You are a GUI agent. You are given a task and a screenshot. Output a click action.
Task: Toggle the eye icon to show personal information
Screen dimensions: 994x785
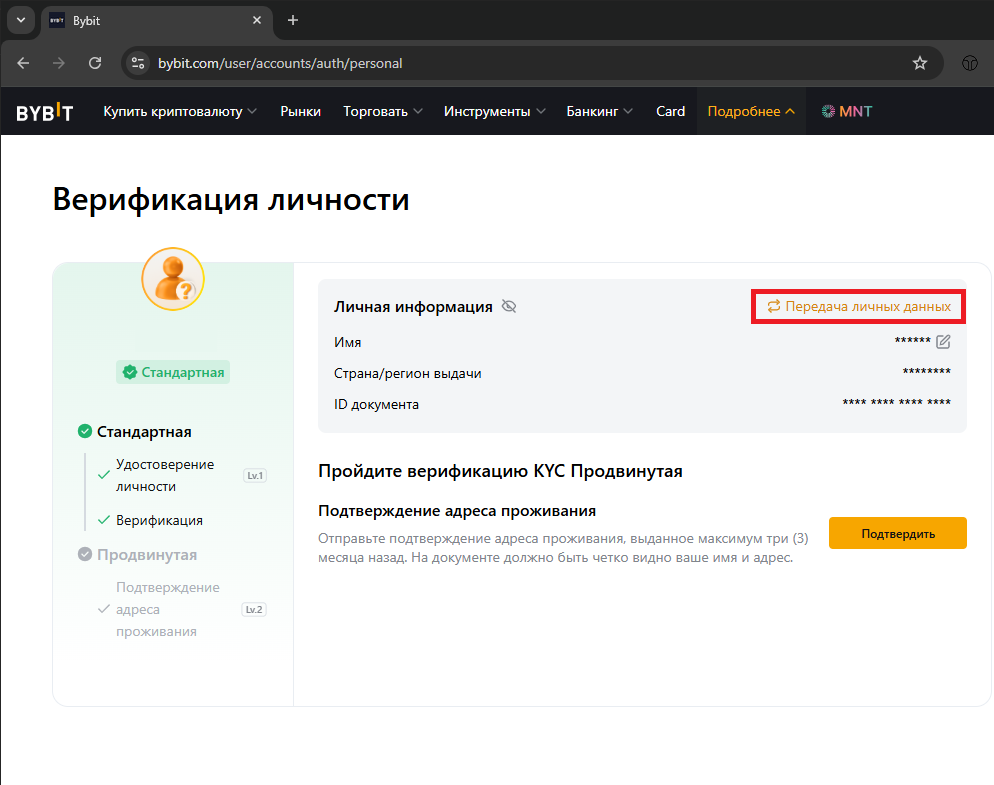509,307
